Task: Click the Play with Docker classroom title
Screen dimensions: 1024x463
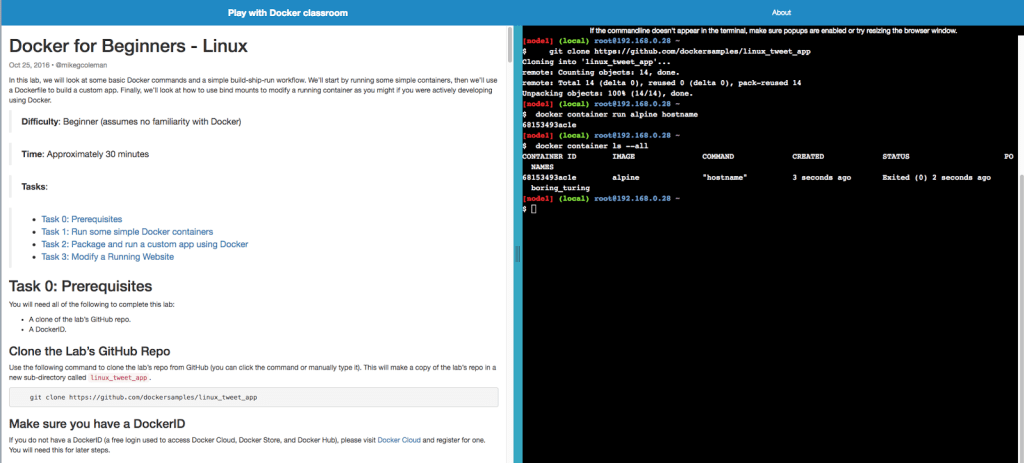Action: pyautogui.click(x=287, y=12)
